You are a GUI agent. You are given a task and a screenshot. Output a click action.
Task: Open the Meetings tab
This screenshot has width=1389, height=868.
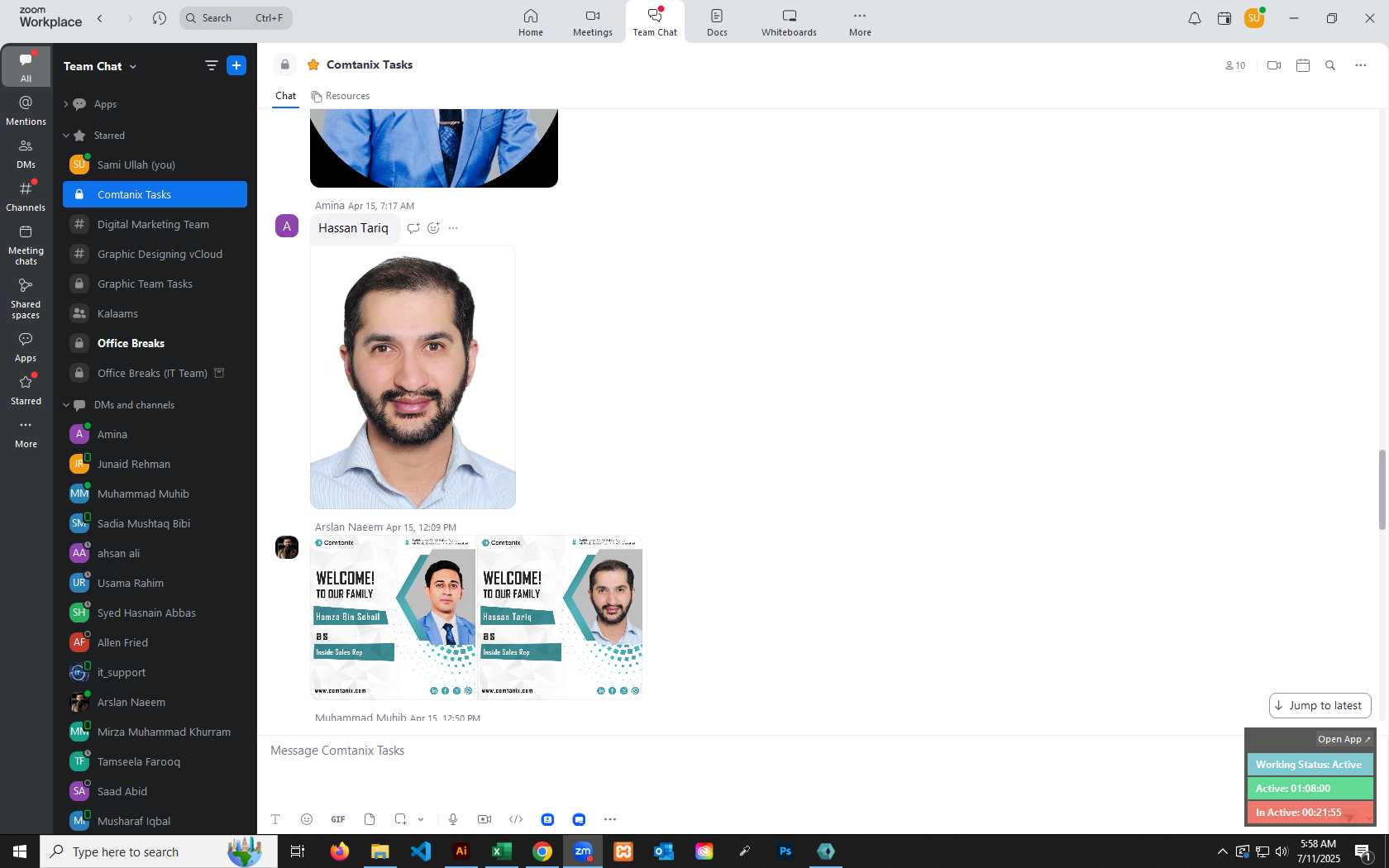click(593, 22)
